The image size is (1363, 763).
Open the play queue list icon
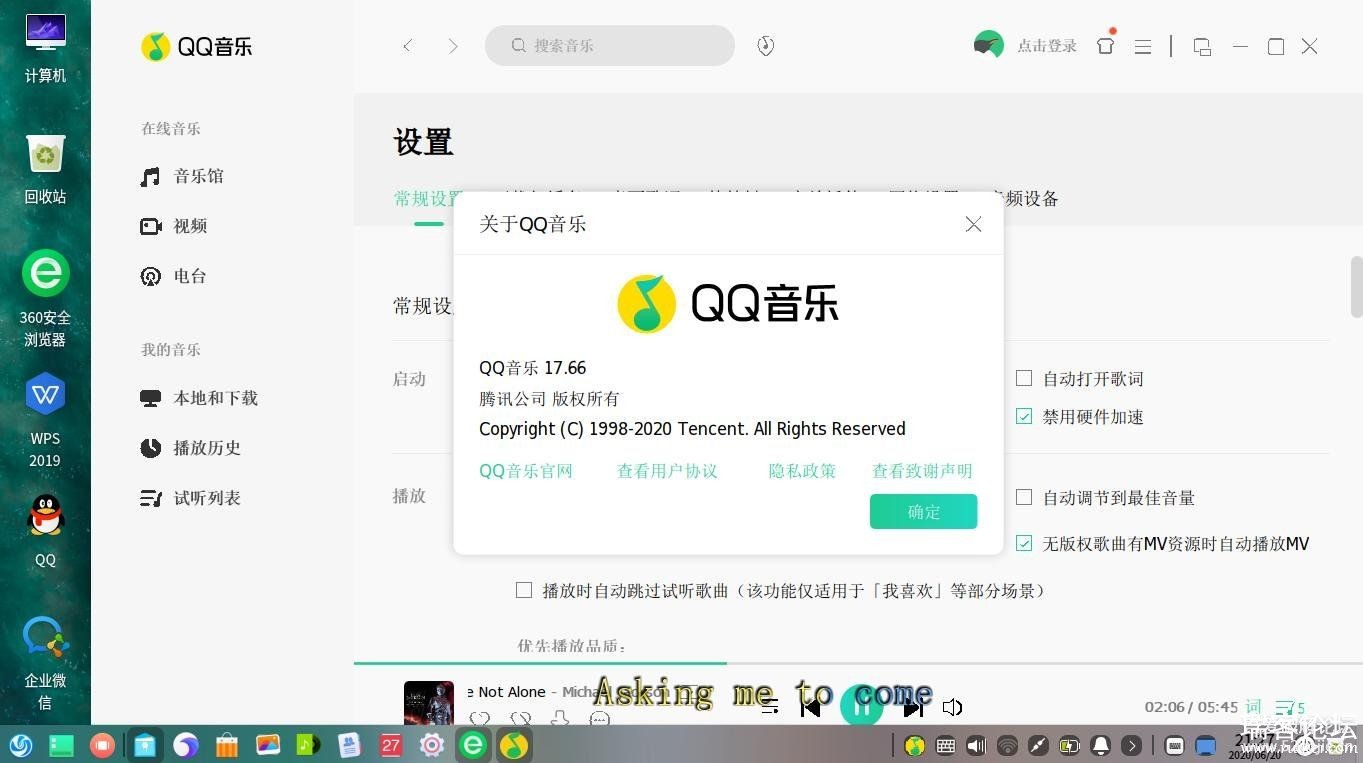tap(1290, 707)
